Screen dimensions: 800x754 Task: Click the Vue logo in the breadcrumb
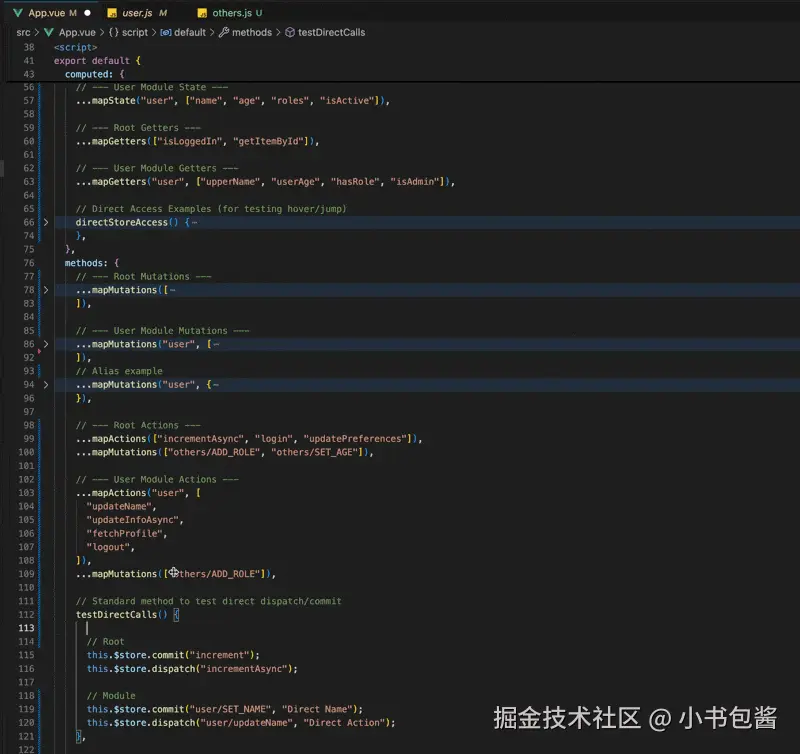[x=48, y=32]
